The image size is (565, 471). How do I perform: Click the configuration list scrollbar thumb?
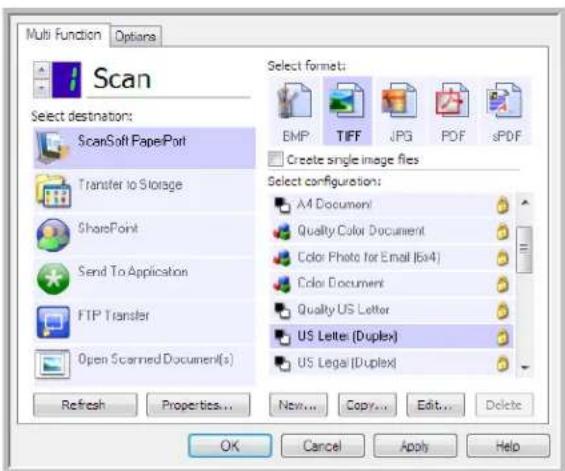[524, 249]
